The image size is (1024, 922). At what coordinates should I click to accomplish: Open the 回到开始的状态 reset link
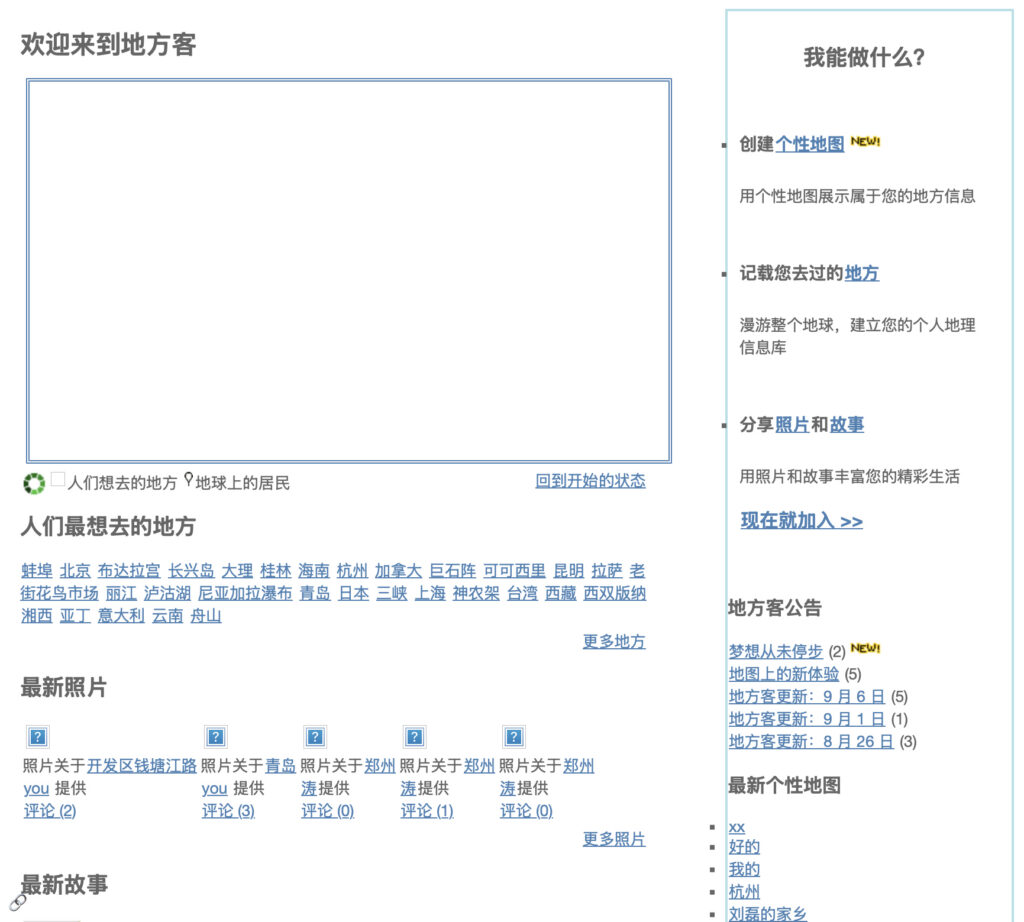(x=590, y=481)
